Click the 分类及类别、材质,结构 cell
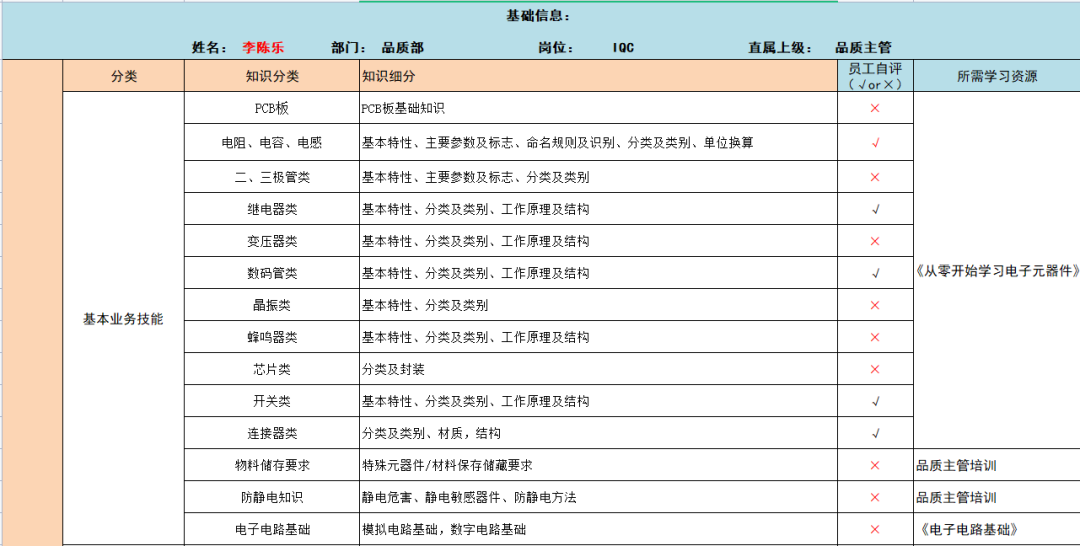 (599, 433)
